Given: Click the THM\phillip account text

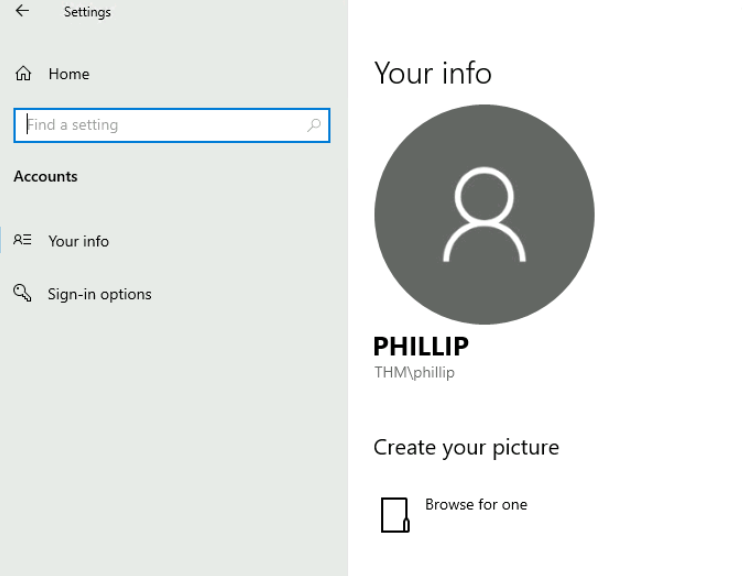Looking at the screenshot, I should (x=415, y=372).
